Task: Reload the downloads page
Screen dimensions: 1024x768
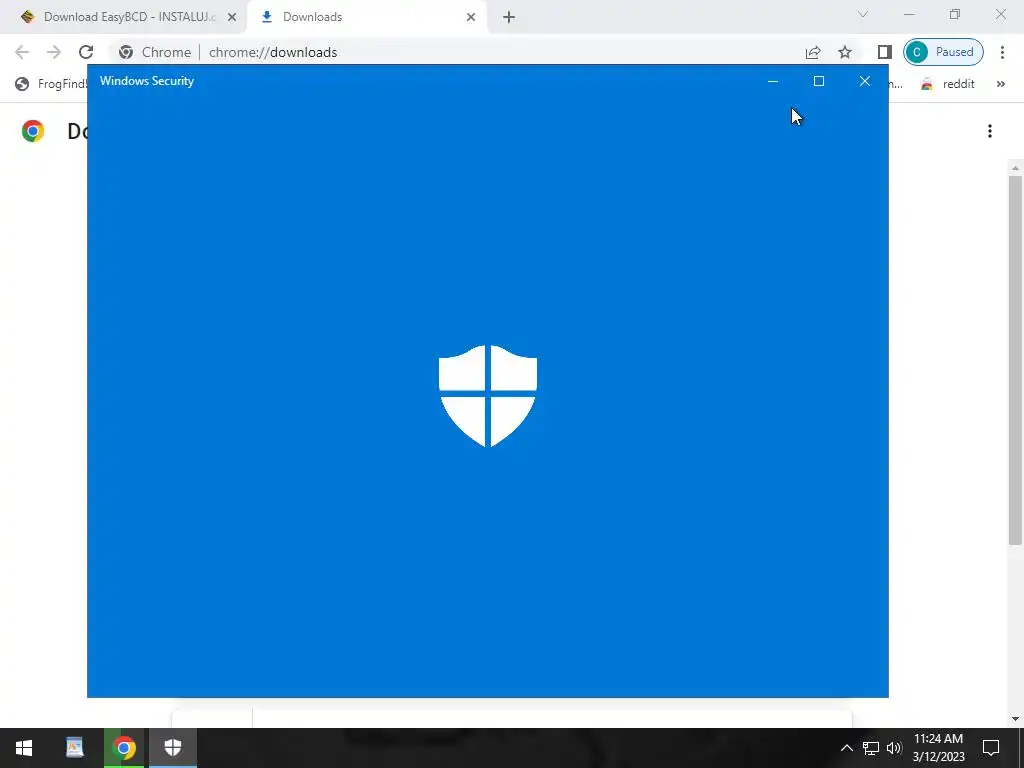Action: pyautogui.click(x=86, y=52)
